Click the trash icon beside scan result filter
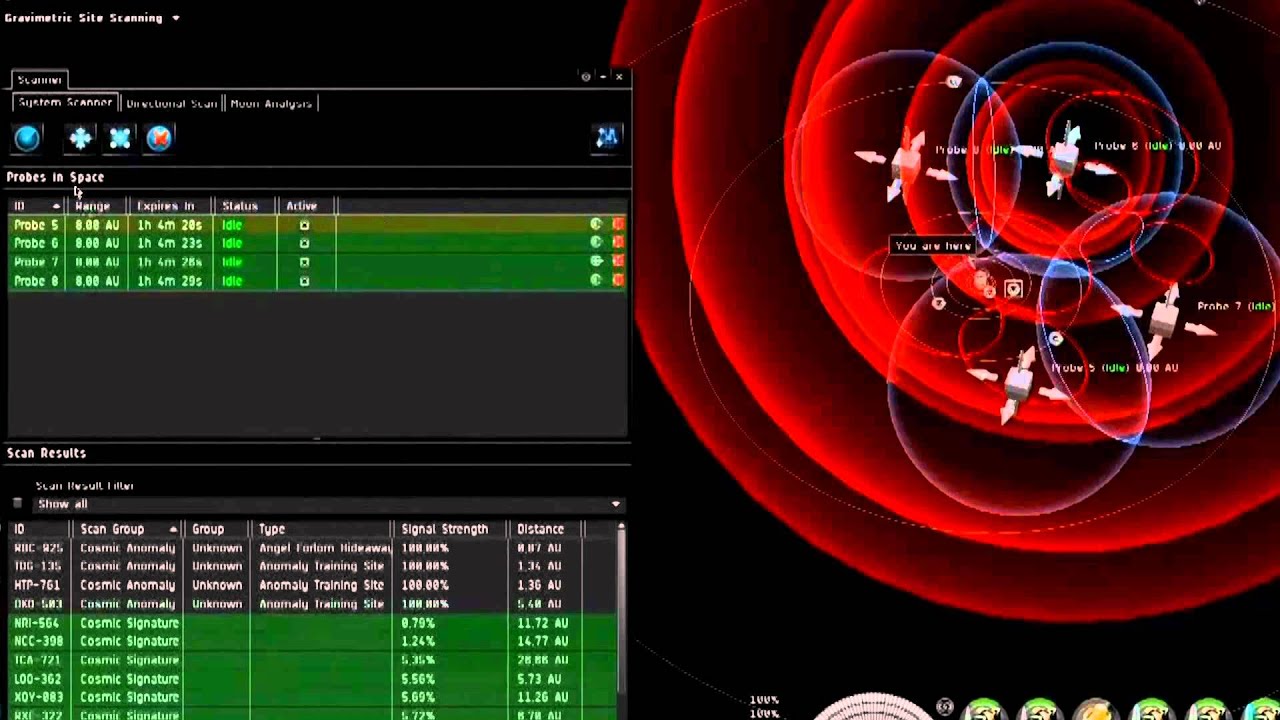Screen dimensions: 1280x720 click(17, 504)
